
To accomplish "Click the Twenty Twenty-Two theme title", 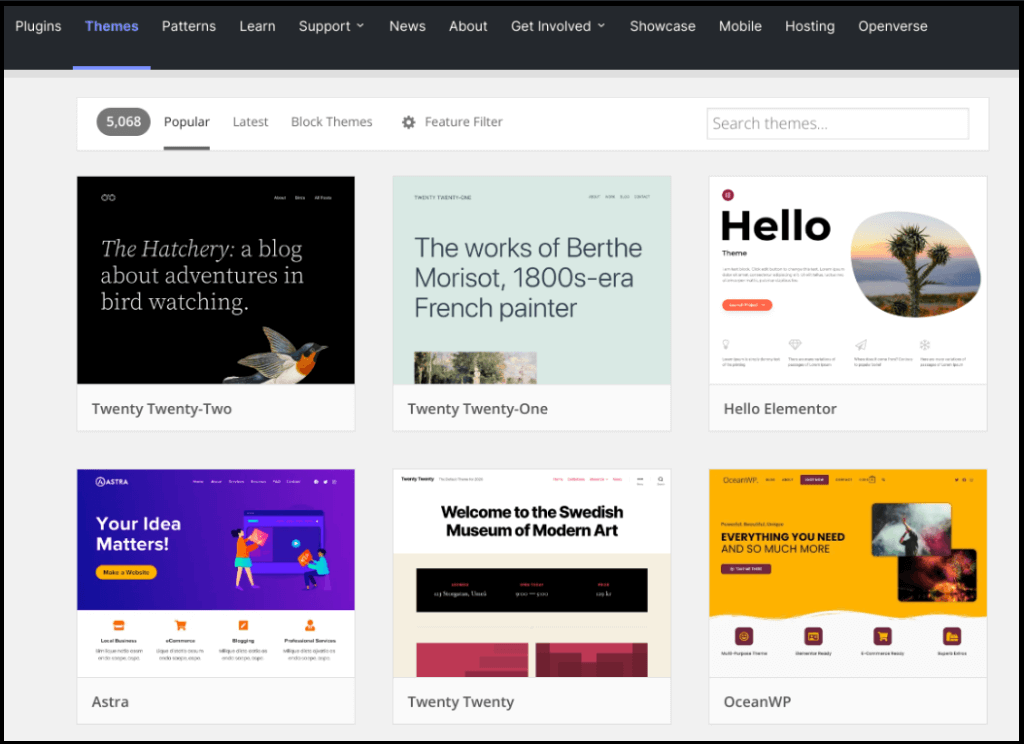I will coord(162,409).
